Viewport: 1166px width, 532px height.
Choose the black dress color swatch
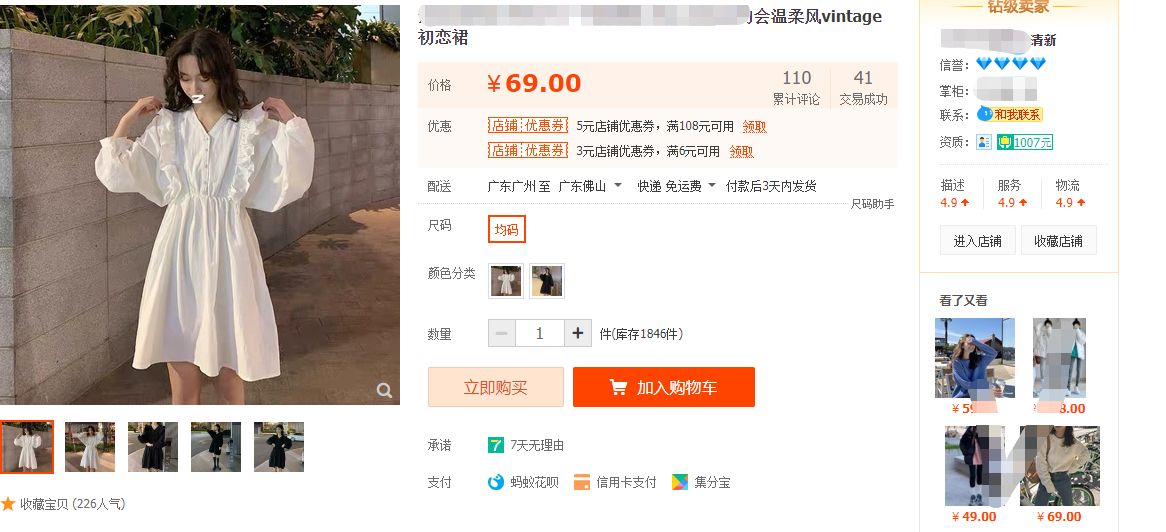547,281
